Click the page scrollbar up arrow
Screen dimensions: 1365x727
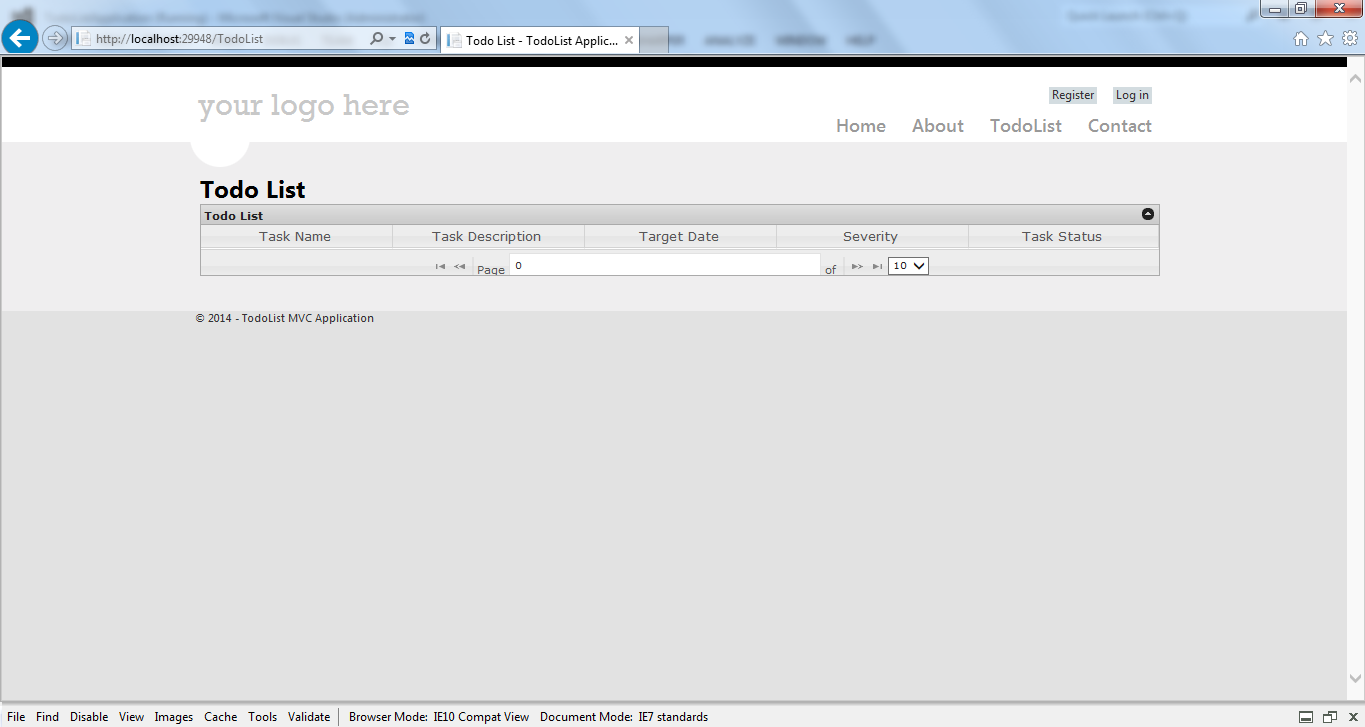(x=1356, y=78)
